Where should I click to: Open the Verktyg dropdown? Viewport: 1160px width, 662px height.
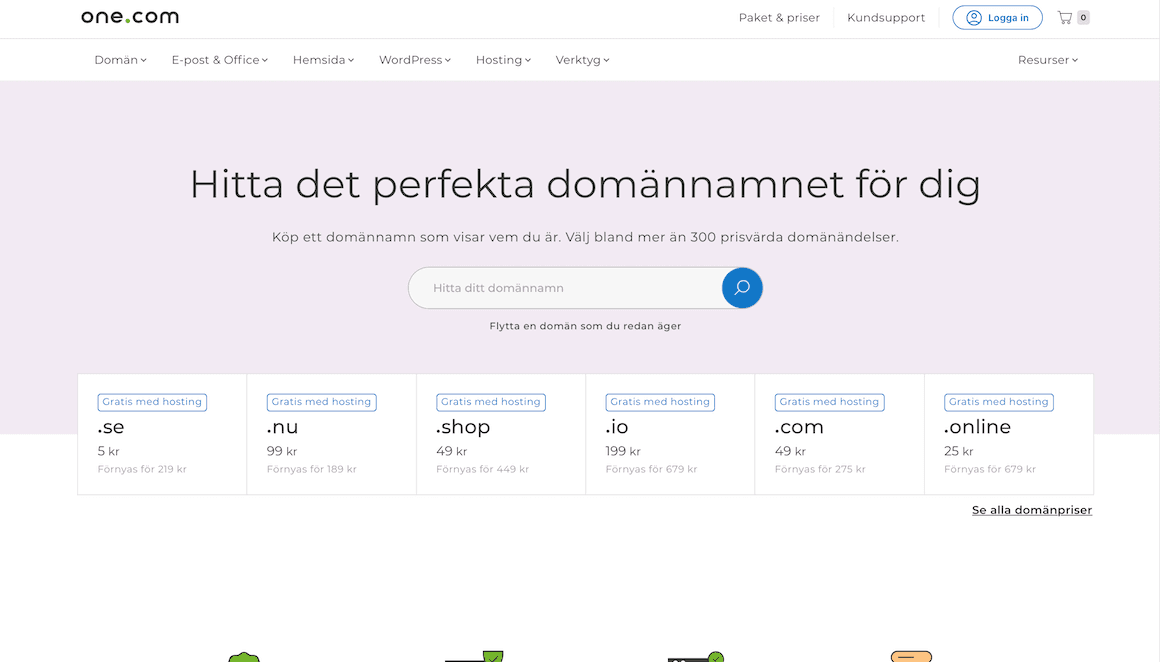point(582,60)
